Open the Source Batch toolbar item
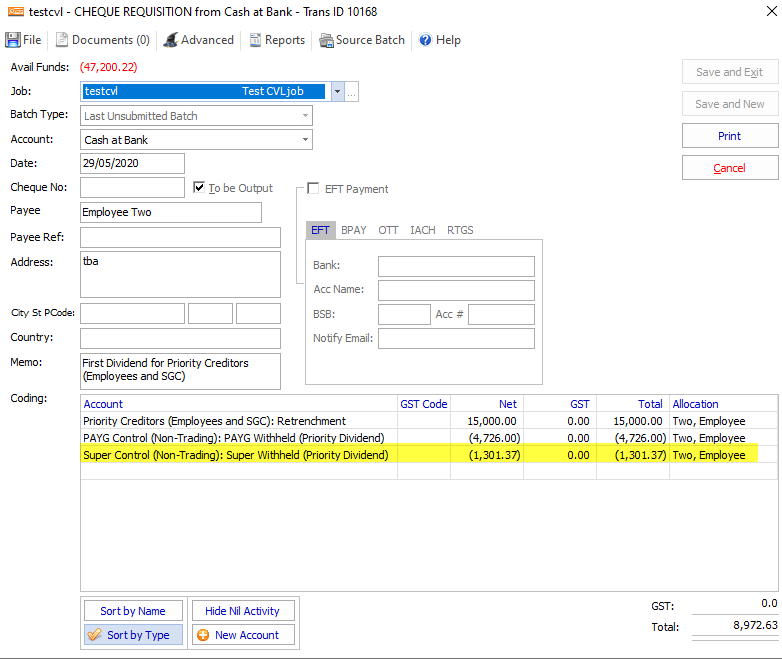 (x=362, y=40)
